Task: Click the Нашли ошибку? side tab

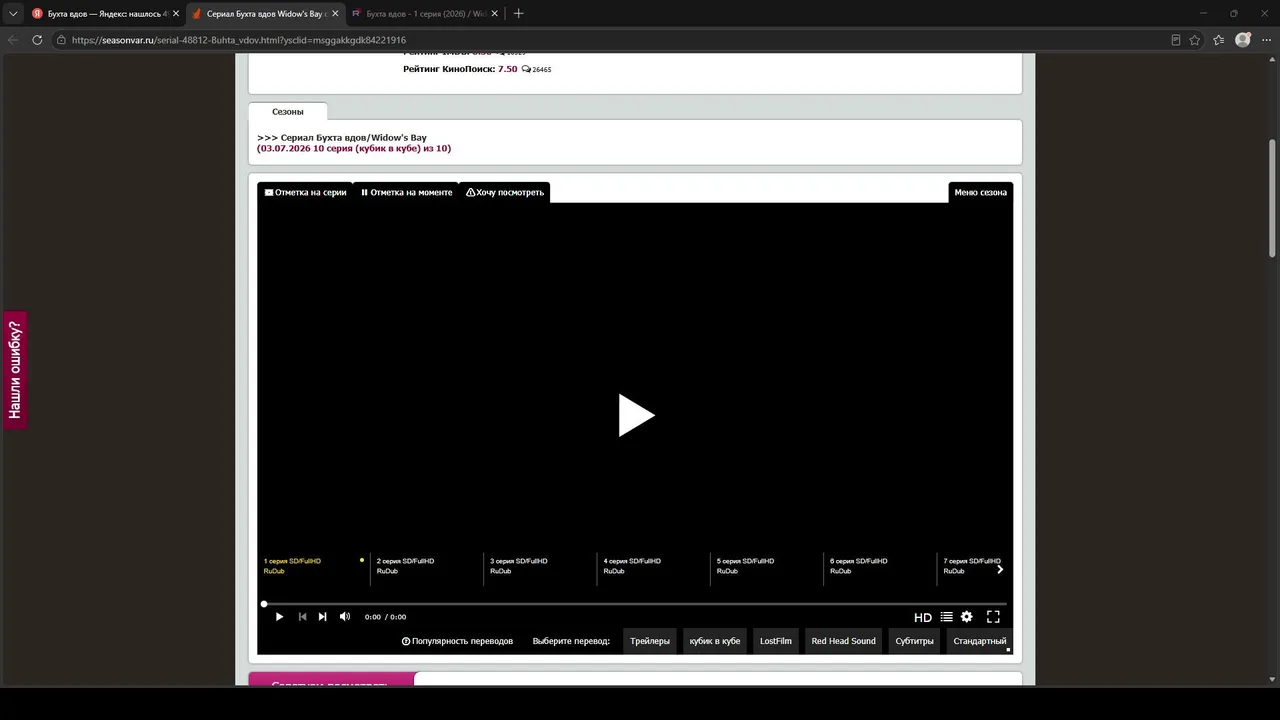Action: [15, 370]
